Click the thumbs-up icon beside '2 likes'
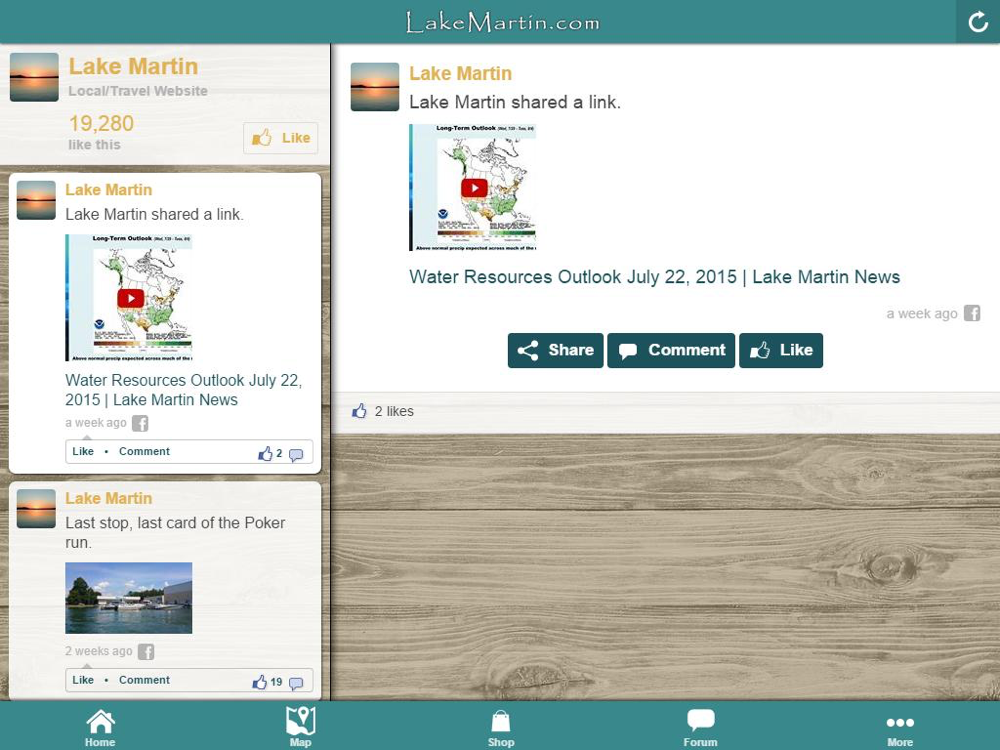The height and width of the screenshot is (750, 1000). click(360, 411)
